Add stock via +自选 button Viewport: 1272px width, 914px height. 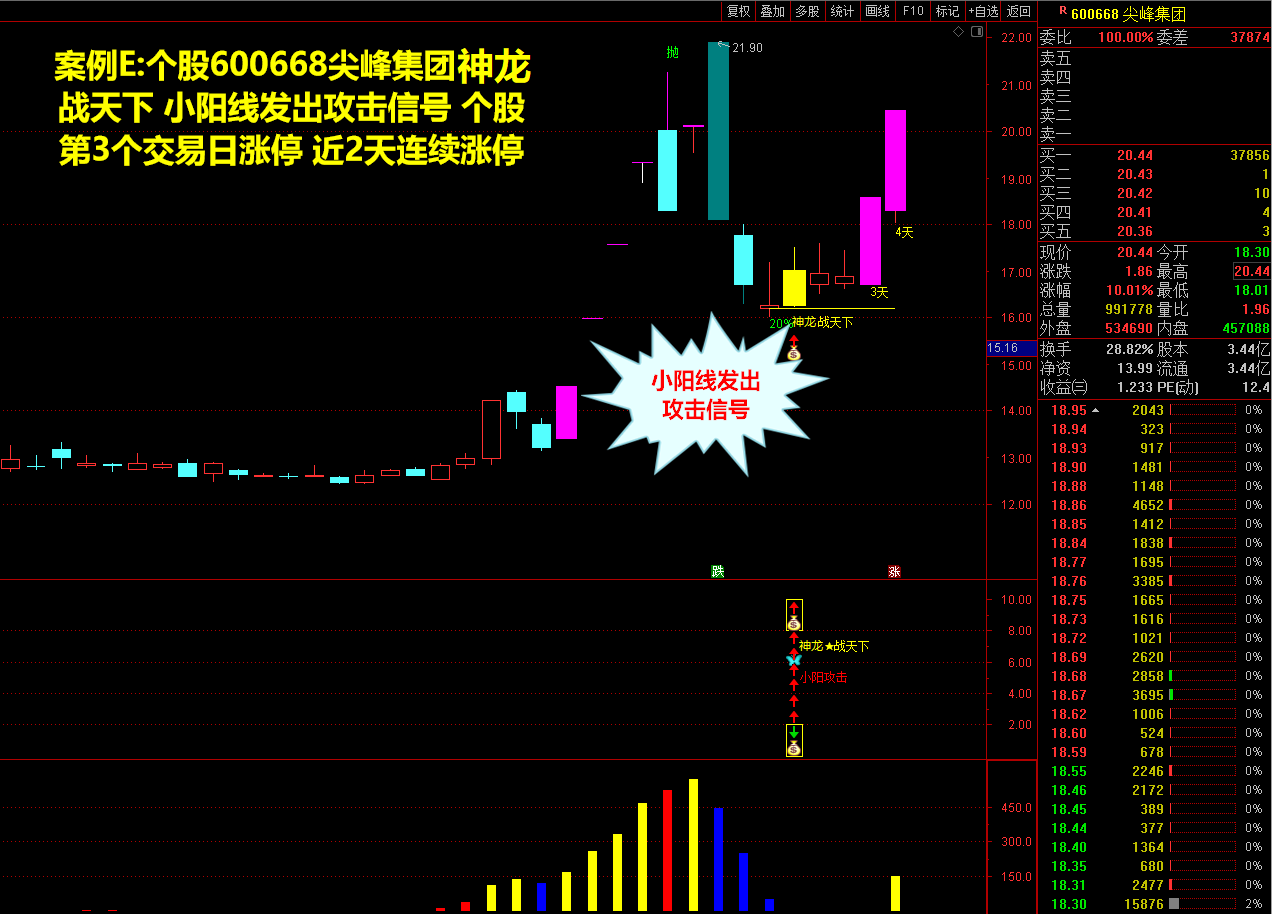pos(983,11)
